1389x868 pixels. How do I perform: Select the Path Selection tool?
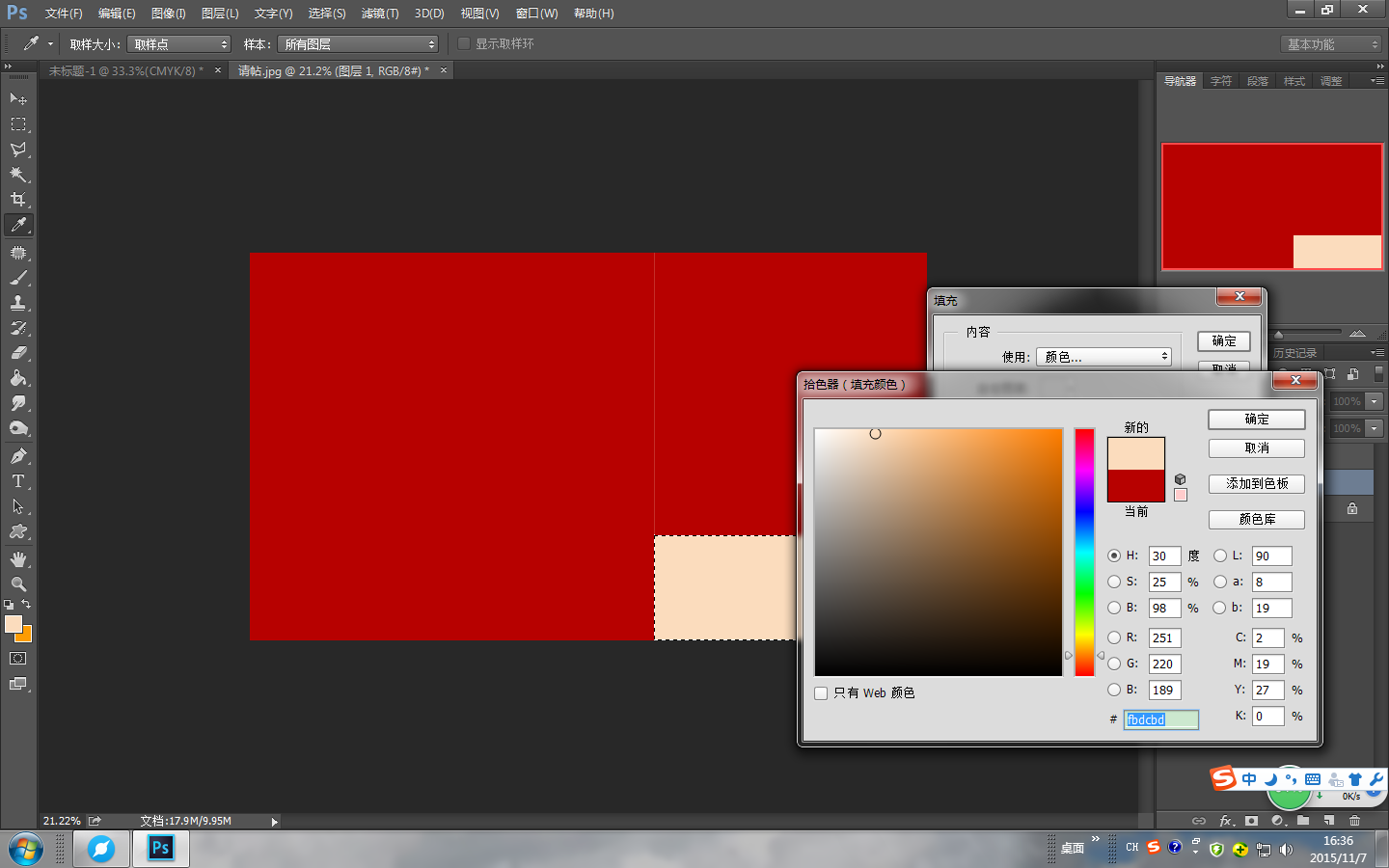click(18, 506)
